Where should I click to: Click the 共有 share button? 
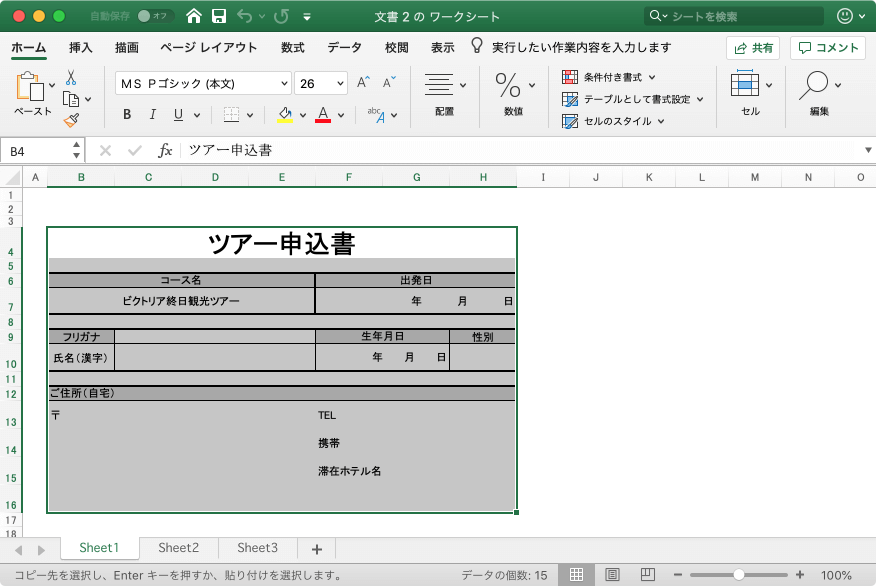point(753,47)
